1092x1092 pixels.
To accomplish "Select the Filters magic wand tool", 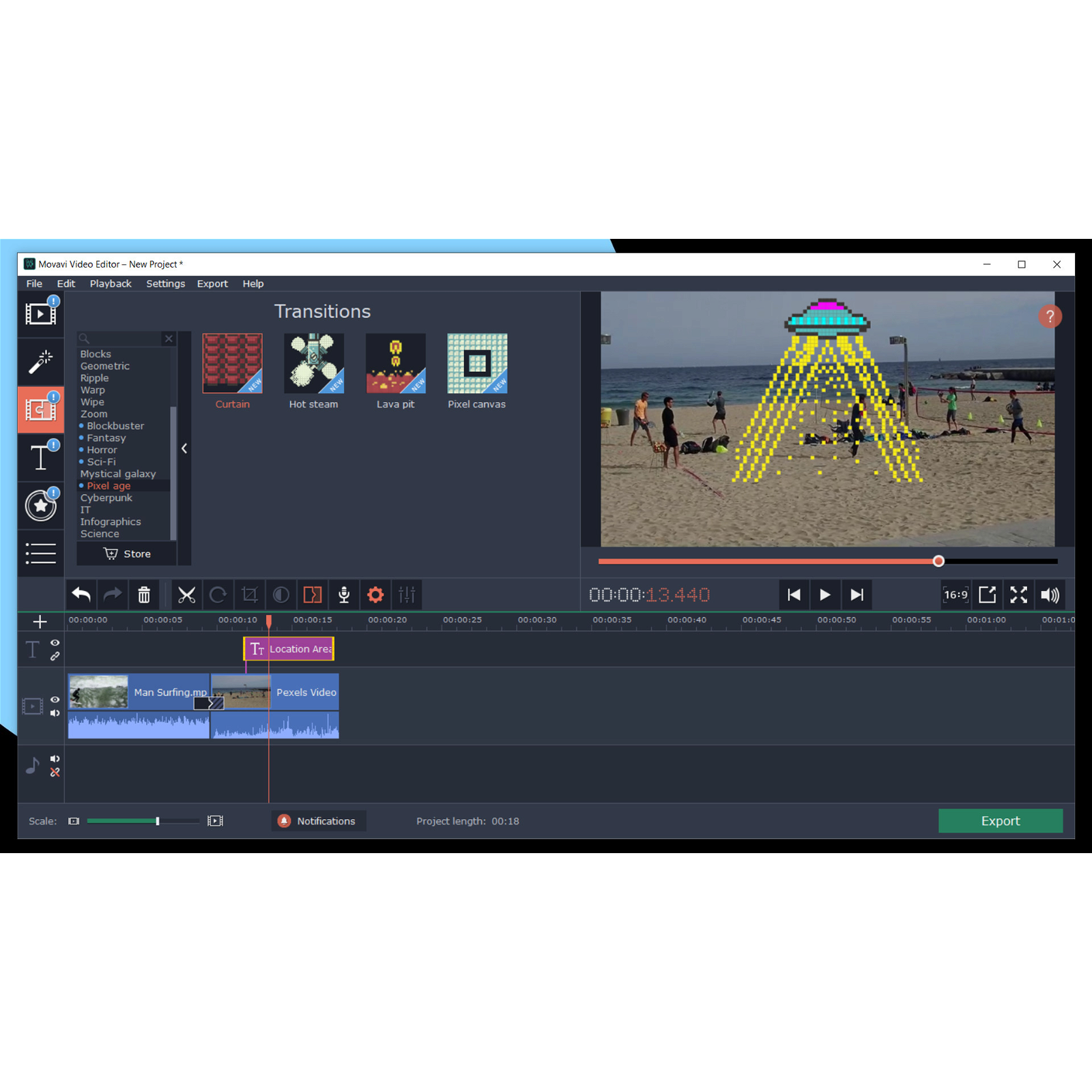I will point(40,361).
